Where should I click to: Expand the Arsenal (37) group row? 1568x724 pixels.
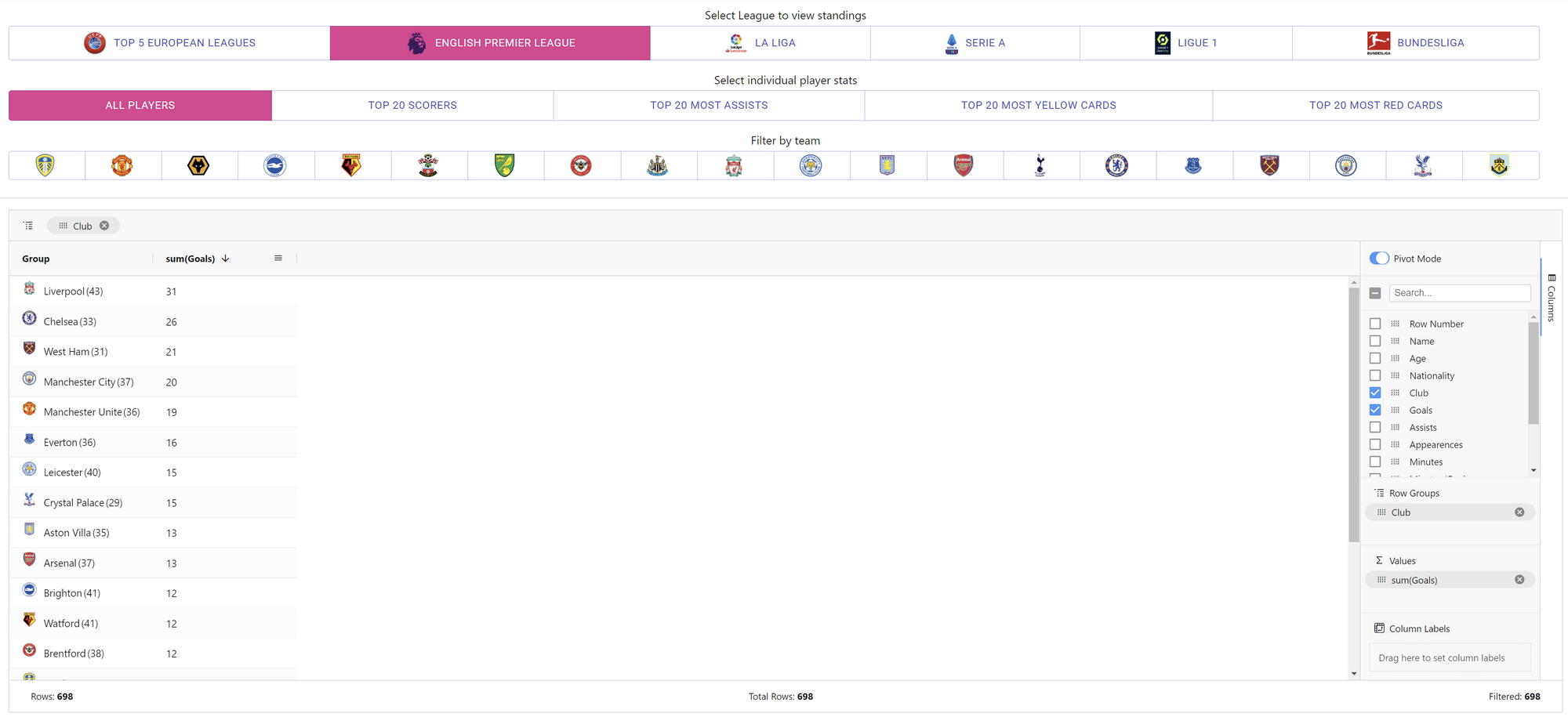tap(153, 563)
